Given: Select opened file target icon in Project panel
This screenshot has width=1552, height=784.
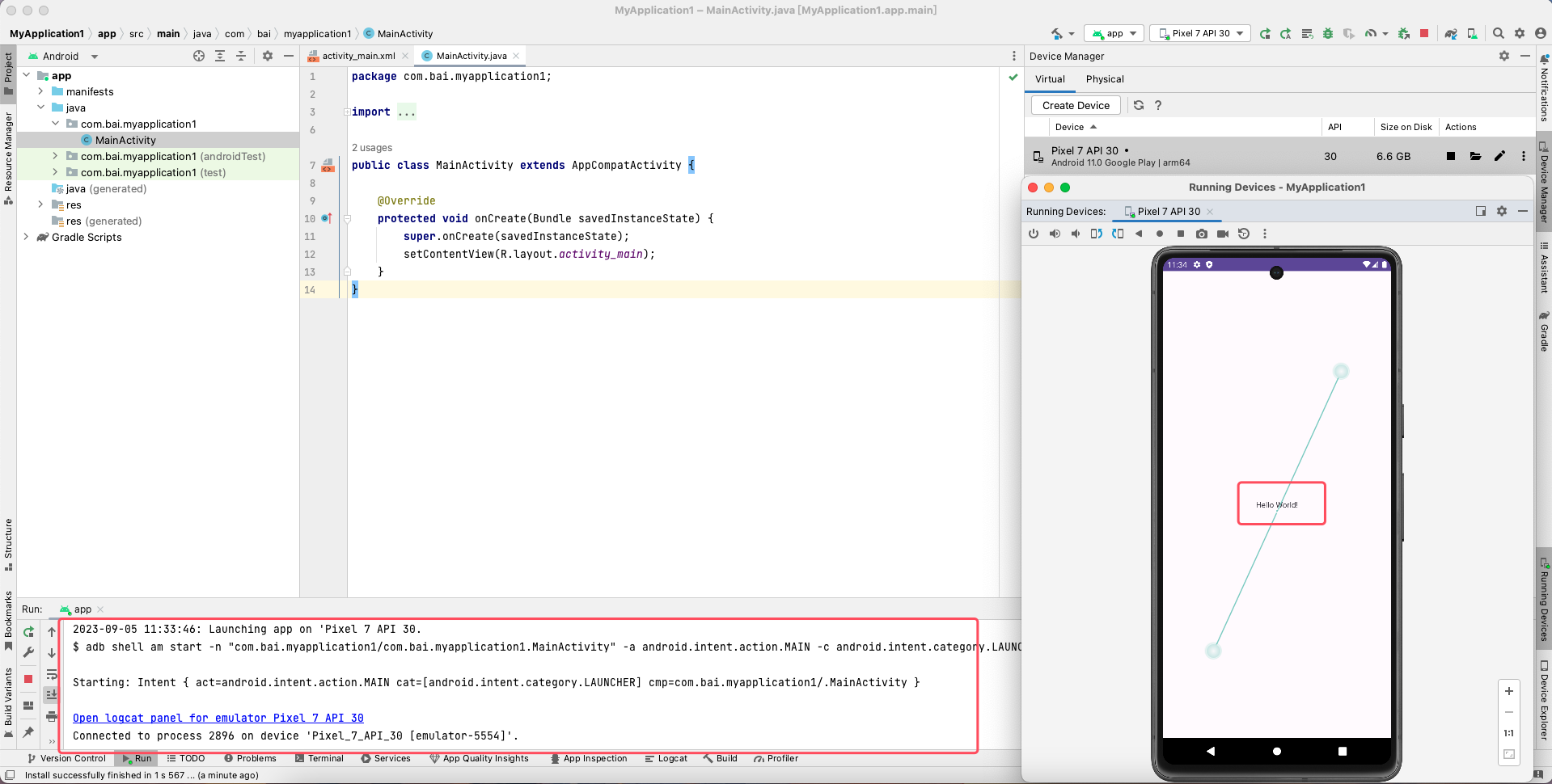Looking at the screenshot, I should [199, 56].
